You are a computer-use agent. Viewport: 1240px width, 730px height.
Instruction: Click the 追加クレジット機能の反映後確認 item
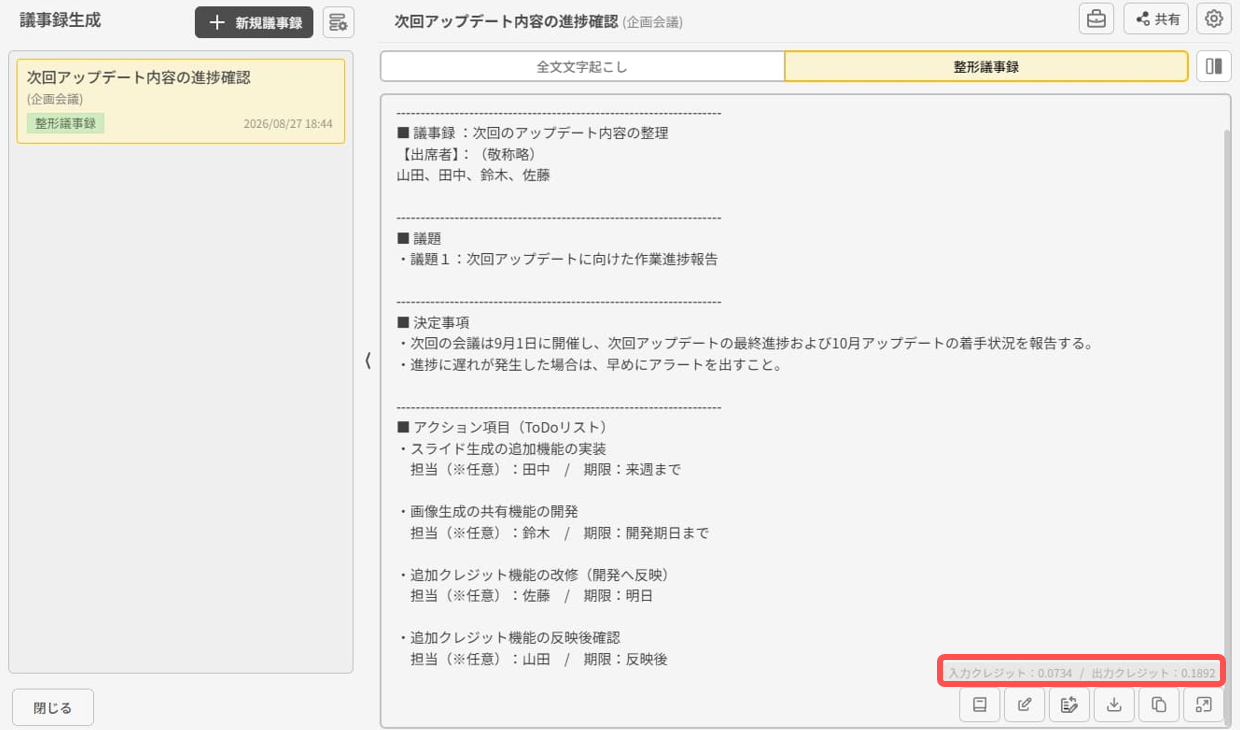point(508,637)
